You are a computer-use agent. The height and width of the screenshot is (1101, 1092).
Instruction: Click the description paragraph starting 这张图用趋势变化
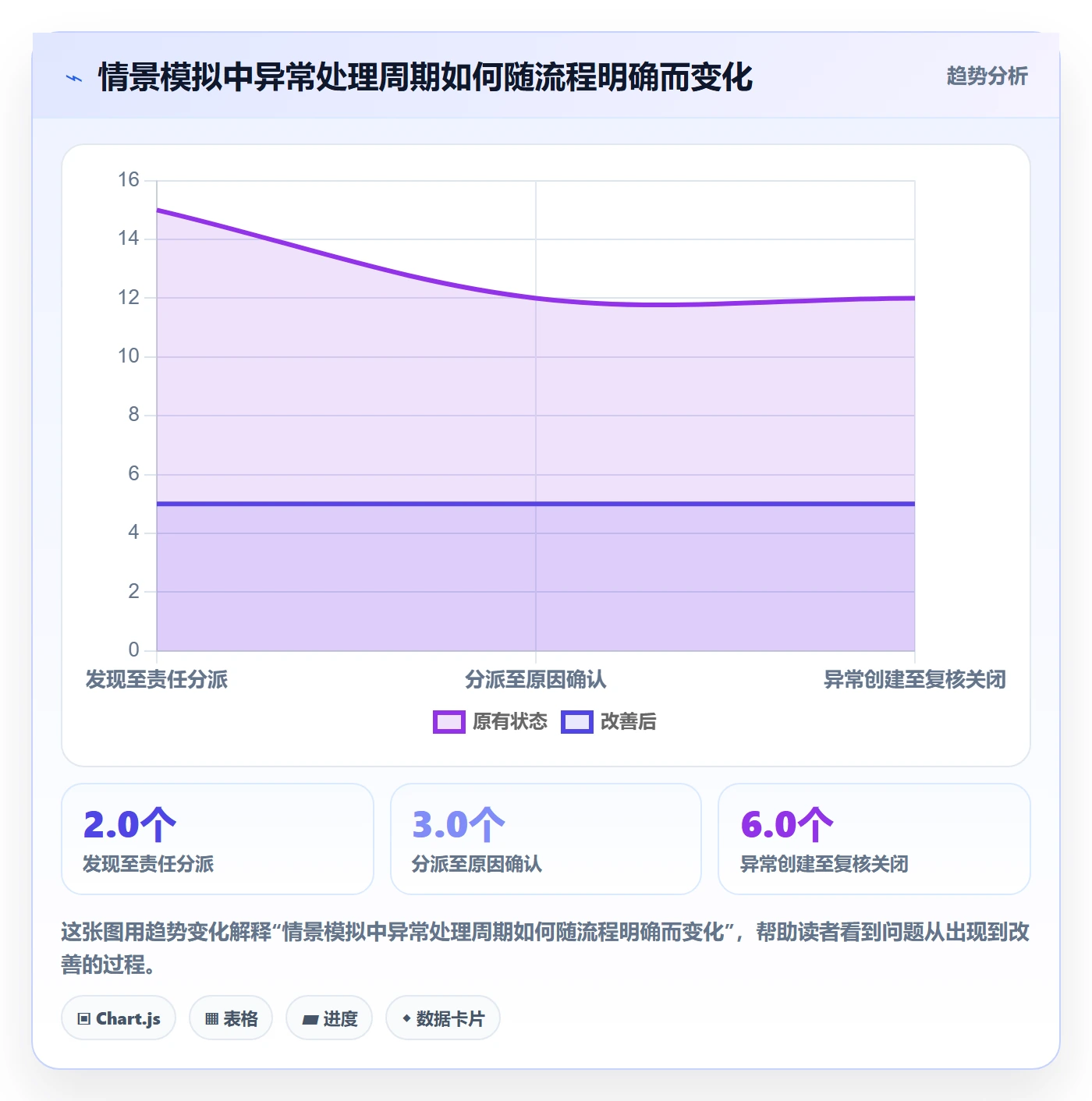point(545,947)
